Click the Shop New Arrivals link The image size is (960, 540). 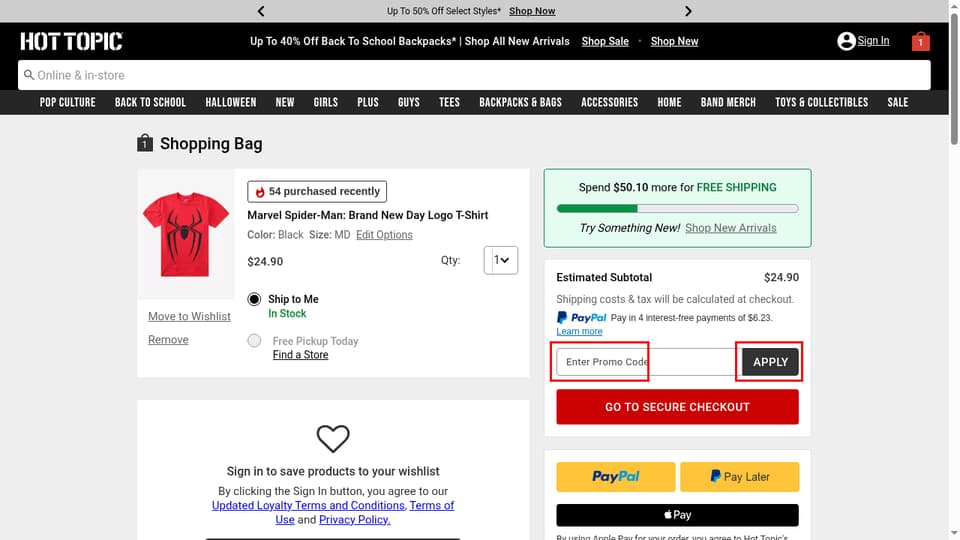click(730, 228)
